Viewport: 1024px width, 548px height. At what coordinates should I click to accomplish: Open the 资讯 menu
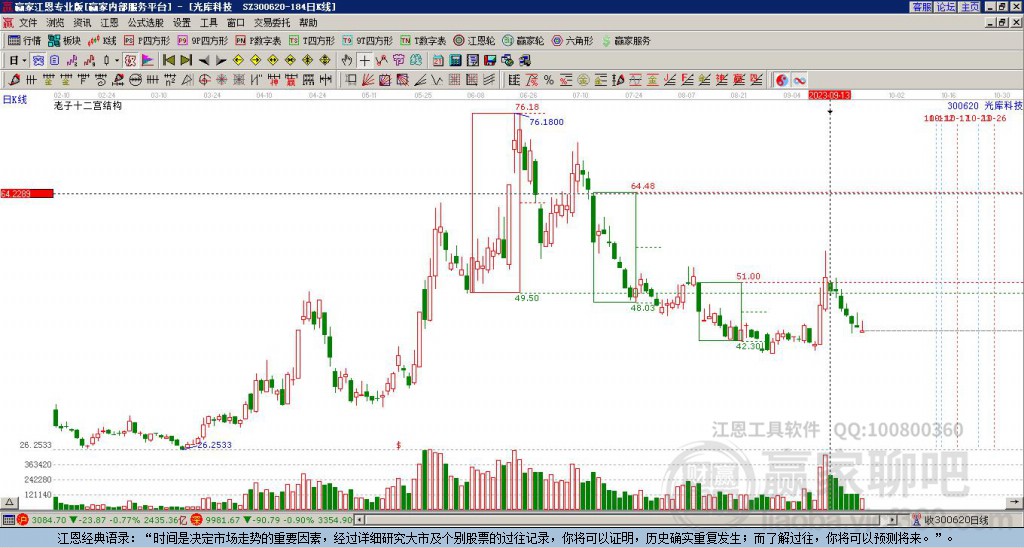click(82, 23)
